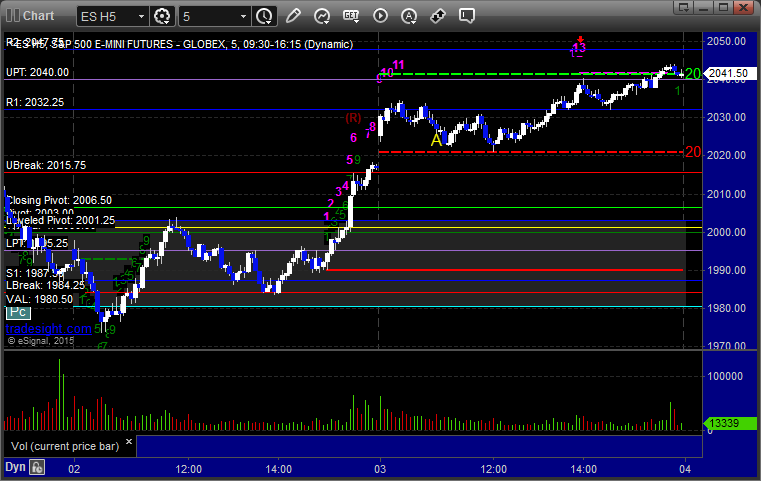
Task: Click the Chart window grip icon
Action: point(13,16)
